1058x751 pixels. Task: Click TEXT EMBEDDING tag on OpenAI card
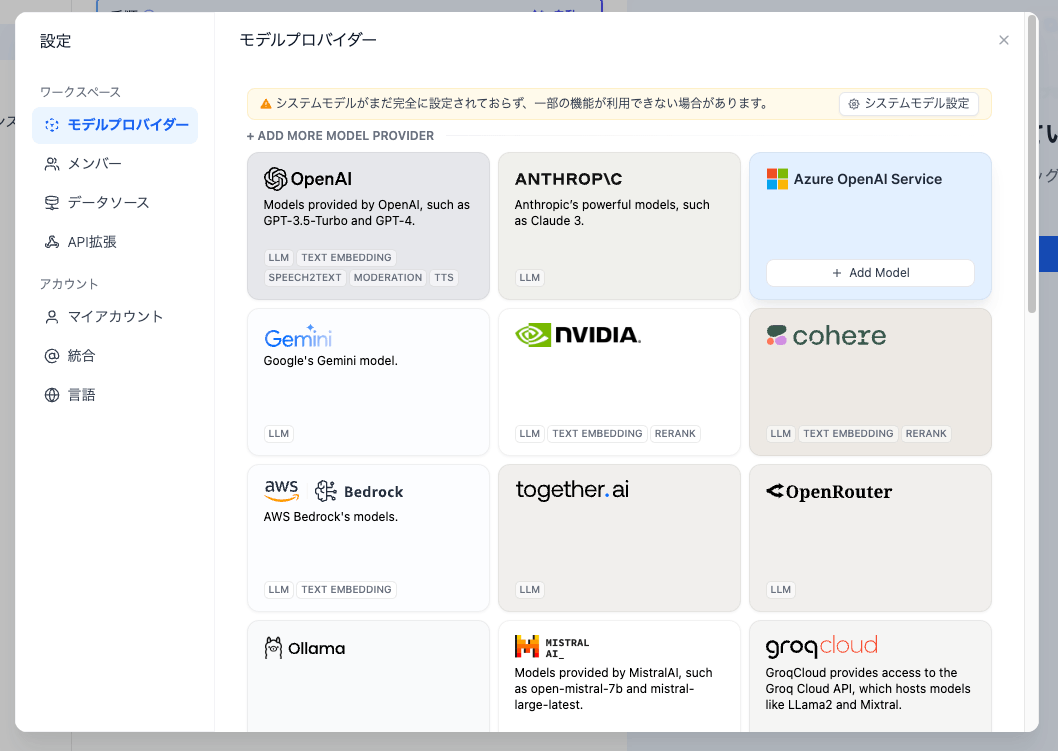click(346, 258)
